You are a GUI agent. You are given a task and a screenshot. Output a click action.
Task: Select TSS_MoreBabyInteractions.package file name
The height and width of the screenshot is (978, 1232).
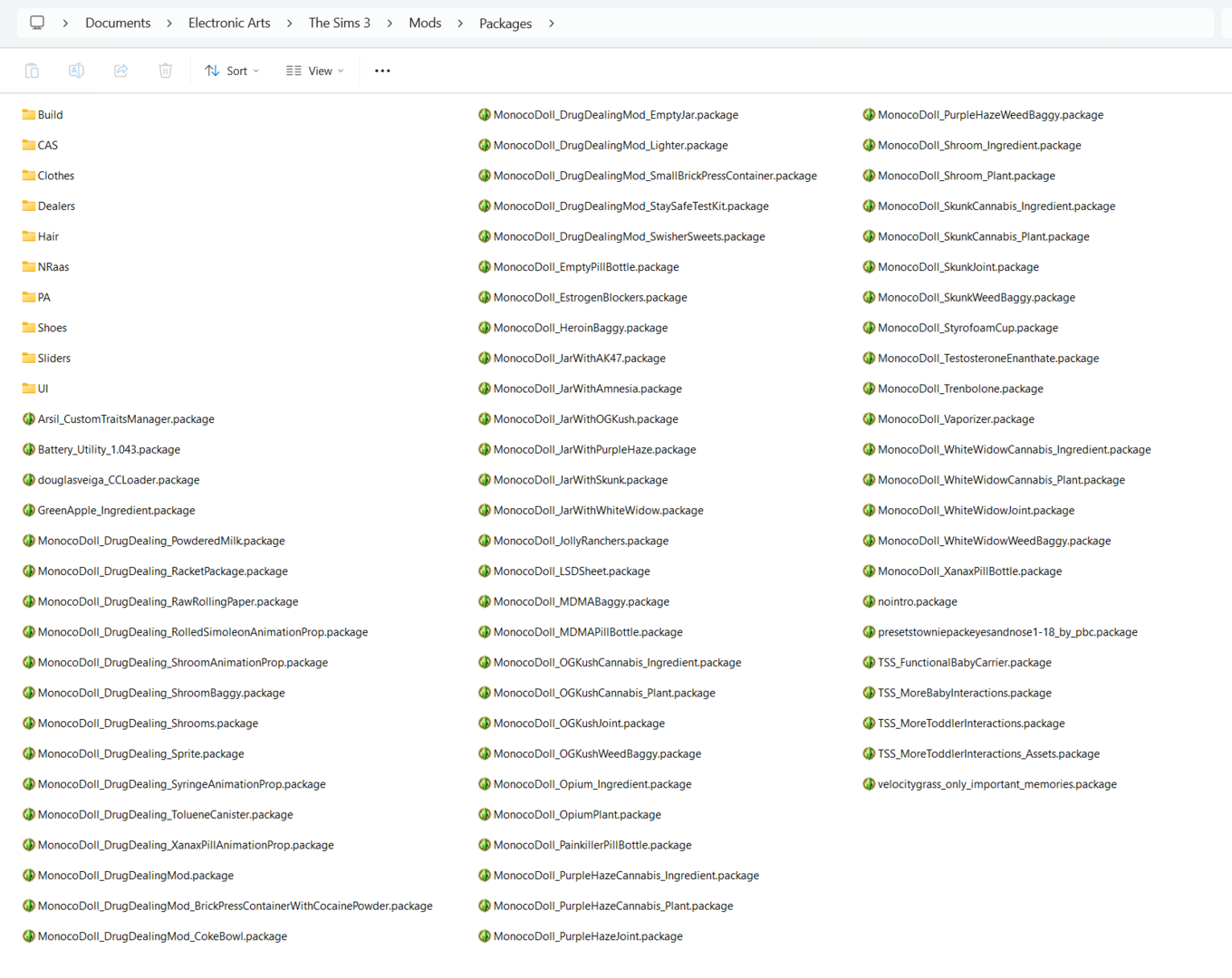click(965, 693)
